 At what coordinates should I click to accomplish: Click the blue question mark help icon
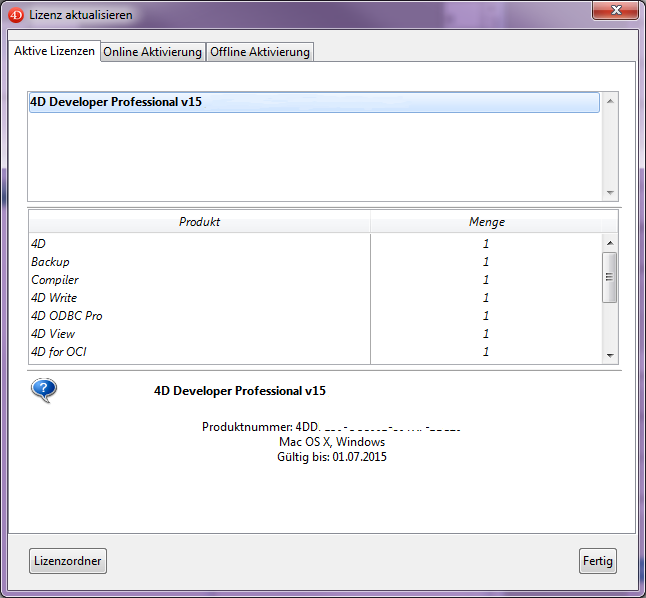(44, 389)
